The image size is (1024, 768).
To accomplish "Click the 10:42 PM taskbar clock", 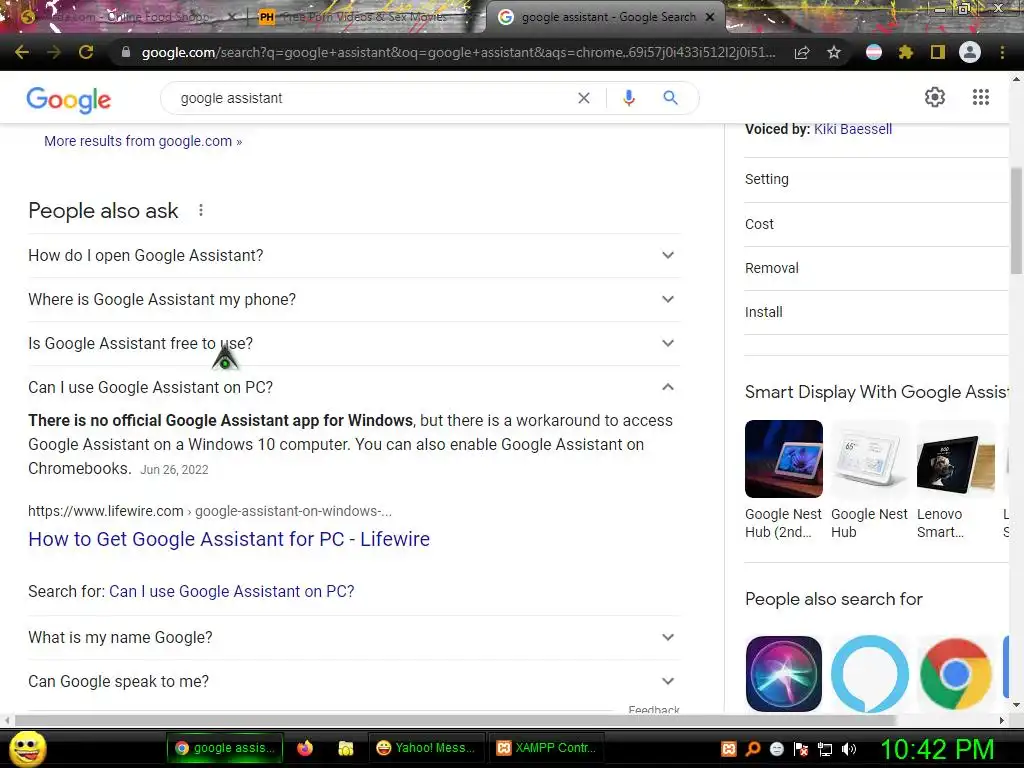I will (938, 750).
